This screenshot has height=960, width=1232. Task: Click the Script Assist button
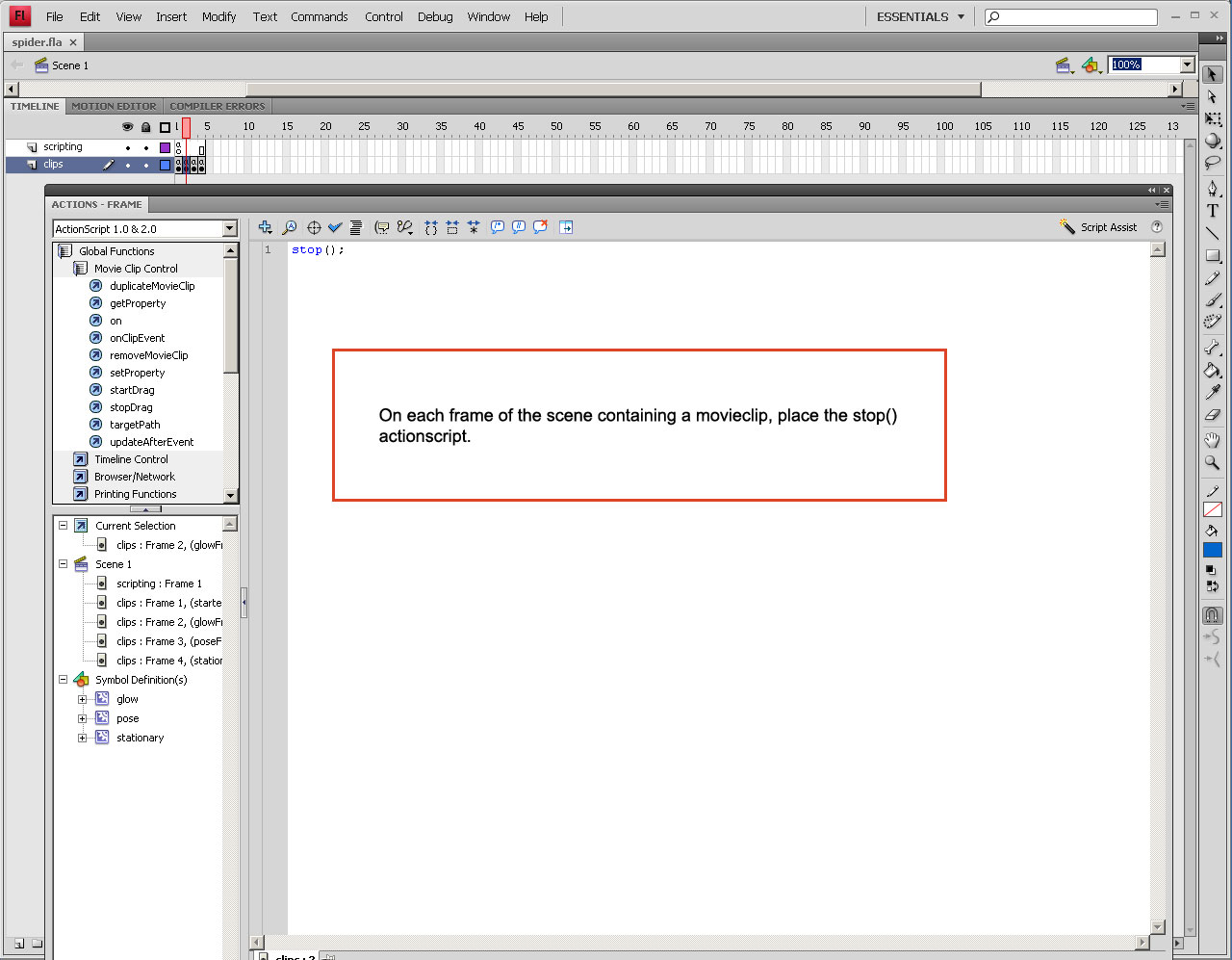tap(1098, 227)
